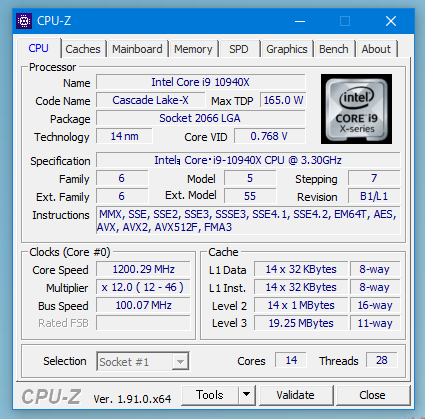Click the Model value 5

click(x=250, y=178)
